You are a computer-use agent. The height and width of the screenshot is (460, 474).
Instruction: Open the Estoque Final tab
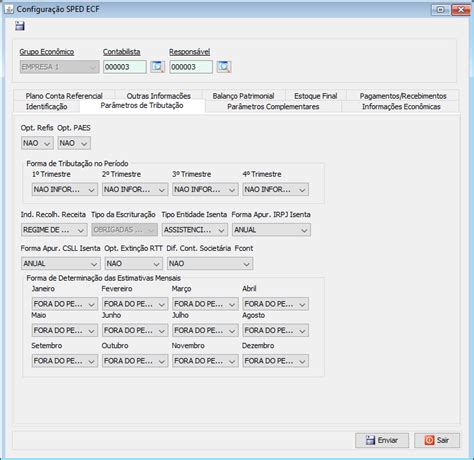point(316,96)
